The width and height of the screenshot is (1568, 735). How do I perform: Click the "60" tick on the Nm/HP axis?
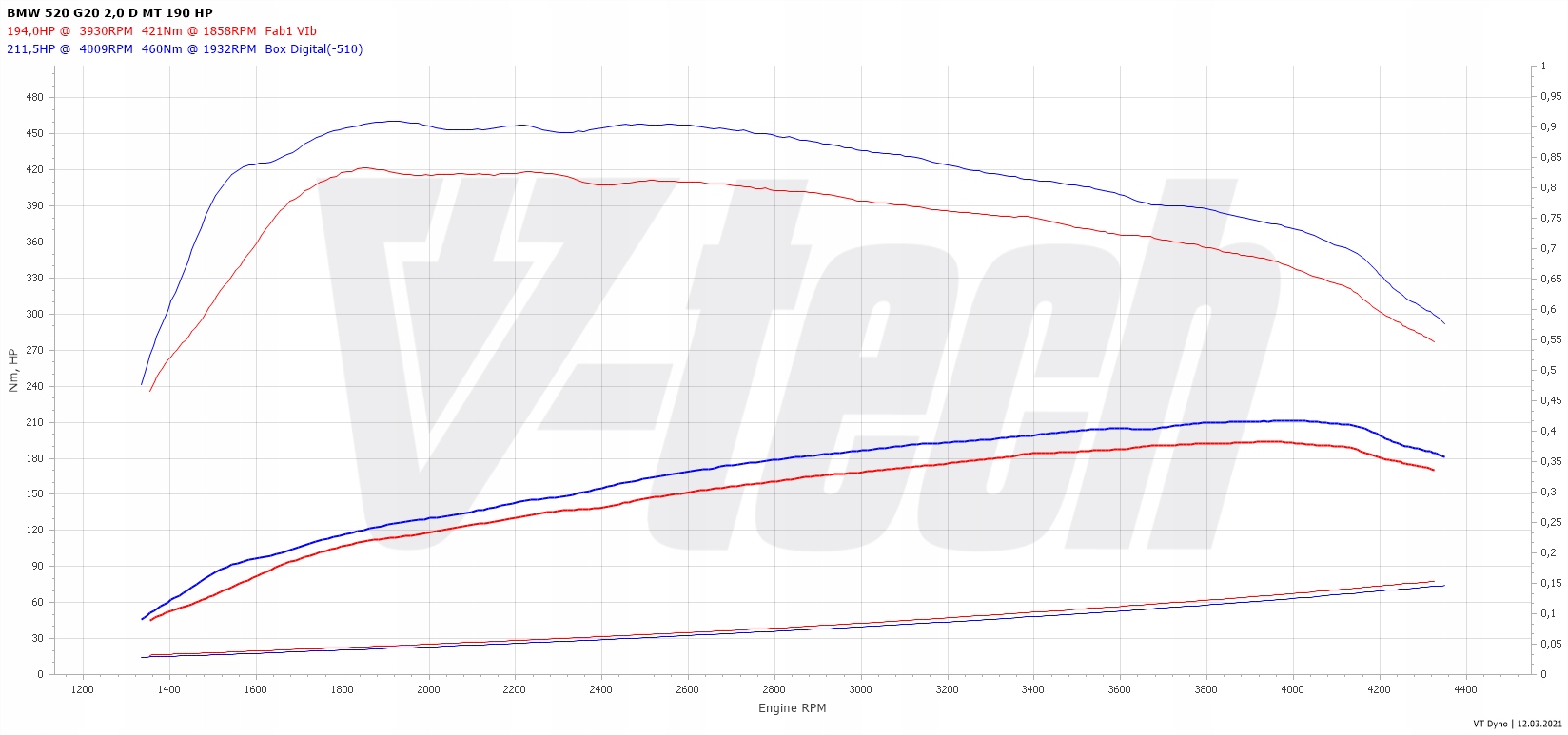point(38,602)
